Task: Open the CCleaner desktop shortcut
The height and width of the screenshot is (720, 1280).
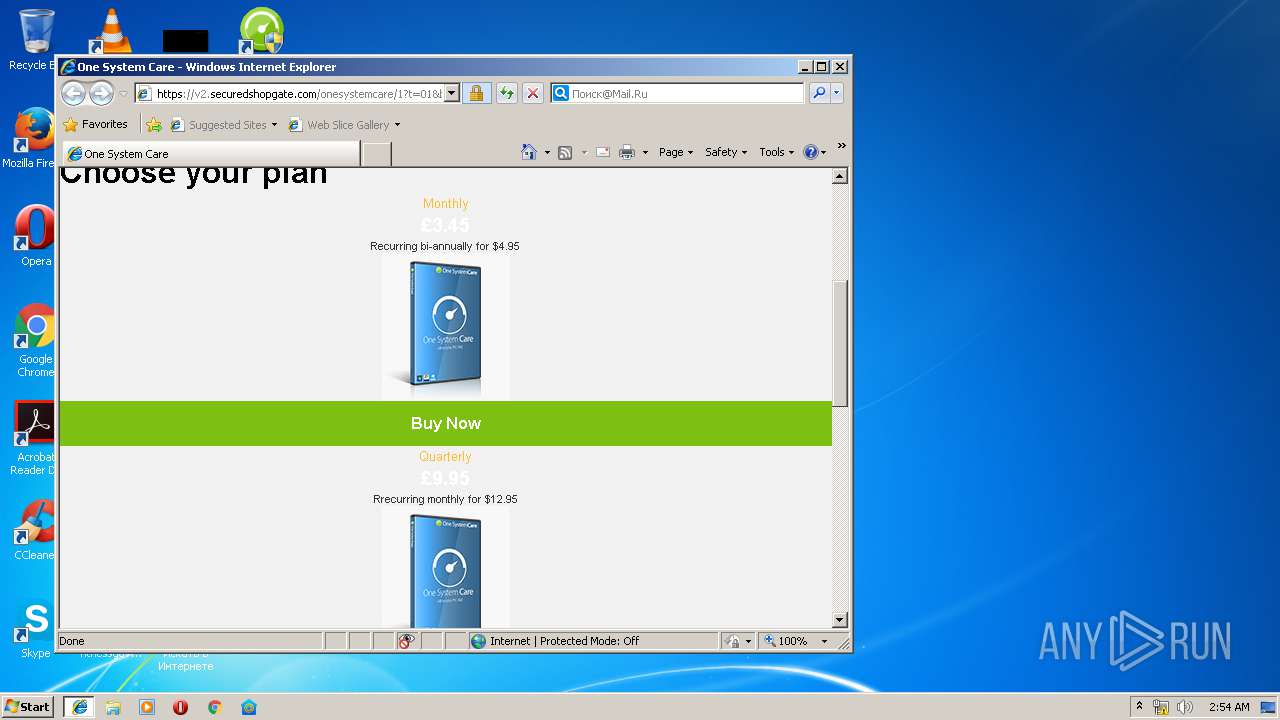Action: tap(35, 530)
